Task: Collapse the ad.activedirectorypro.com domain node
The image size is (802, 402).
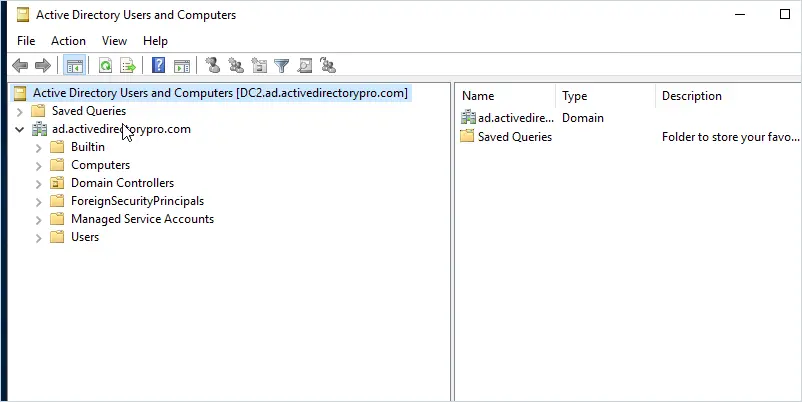Action: pos(19,129)
